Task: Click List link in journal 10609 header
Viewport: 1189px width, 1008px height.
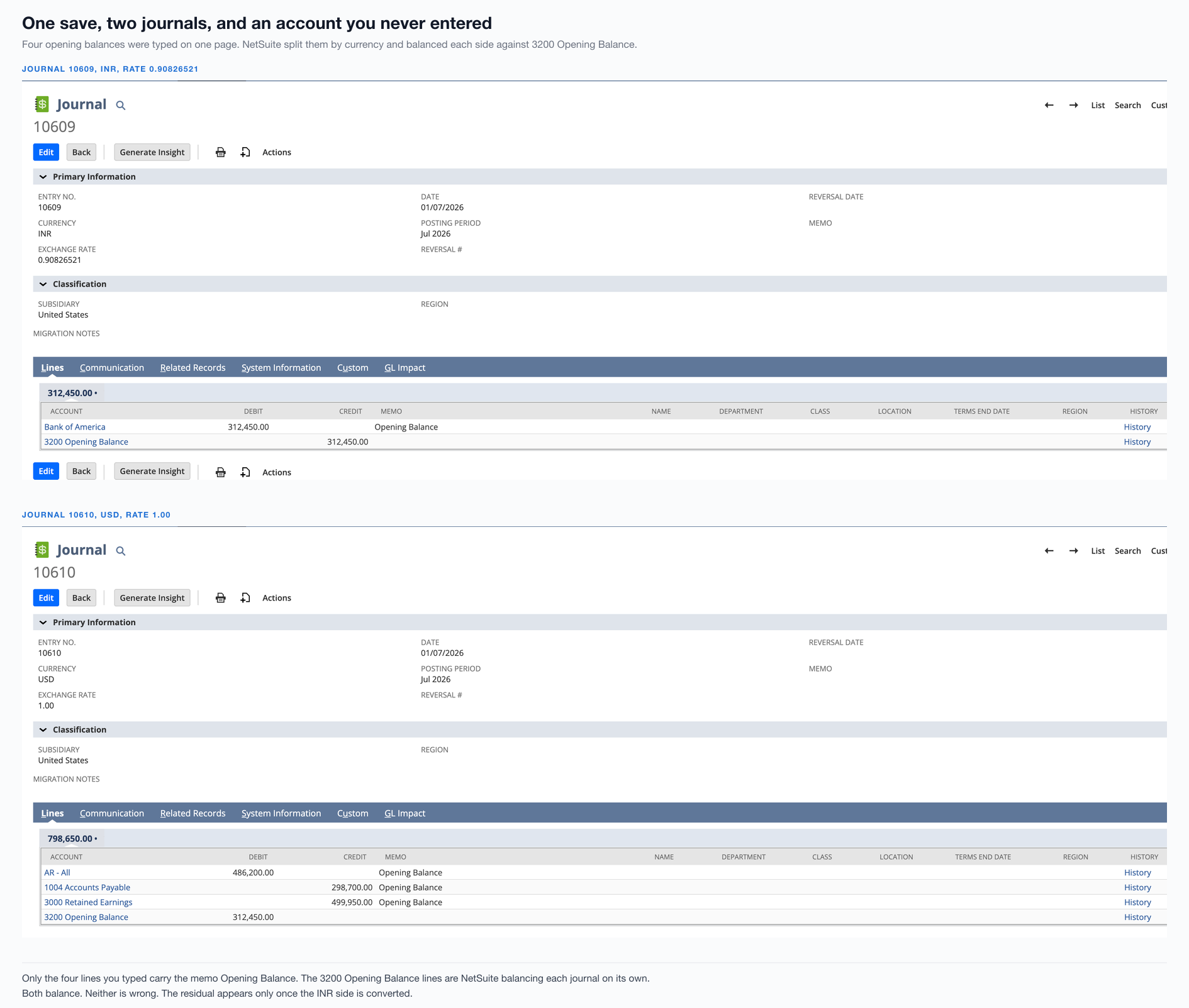Action: [x=1098, y=105]
